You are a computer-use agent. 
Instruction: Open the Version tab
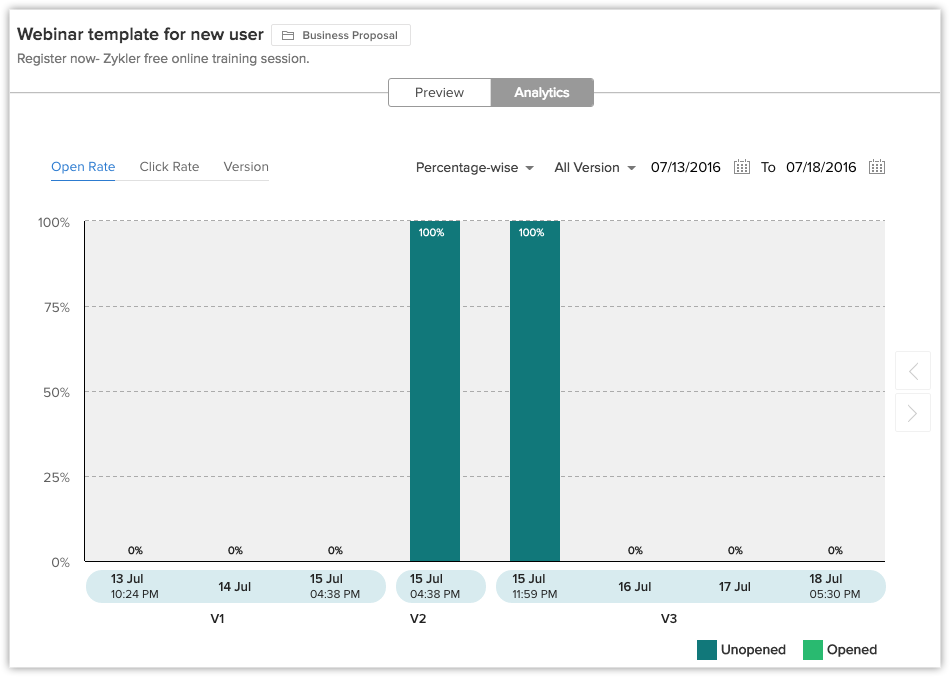tap(246, 167)
